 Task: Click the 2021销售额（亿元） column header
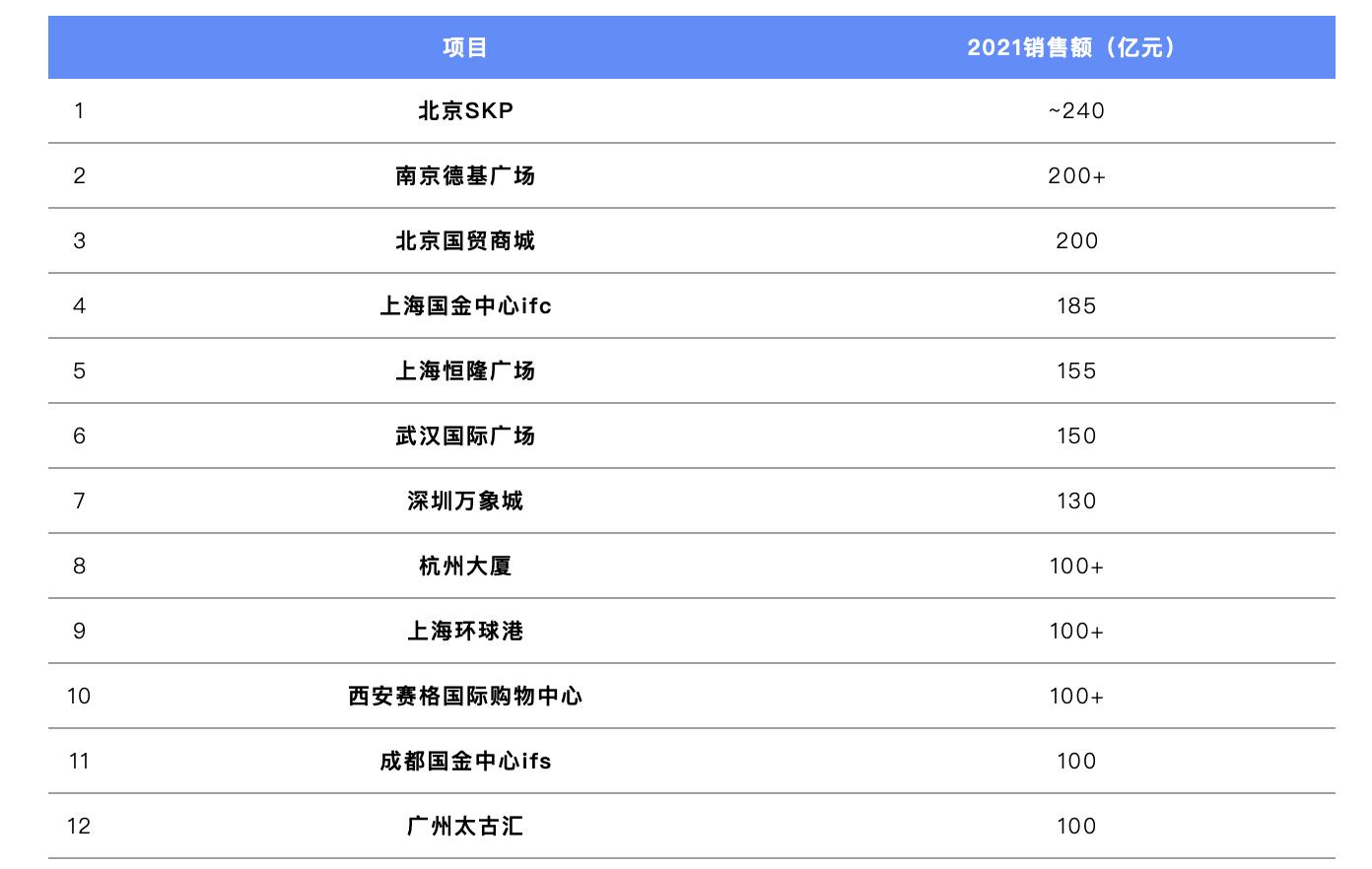[1075, 47]
